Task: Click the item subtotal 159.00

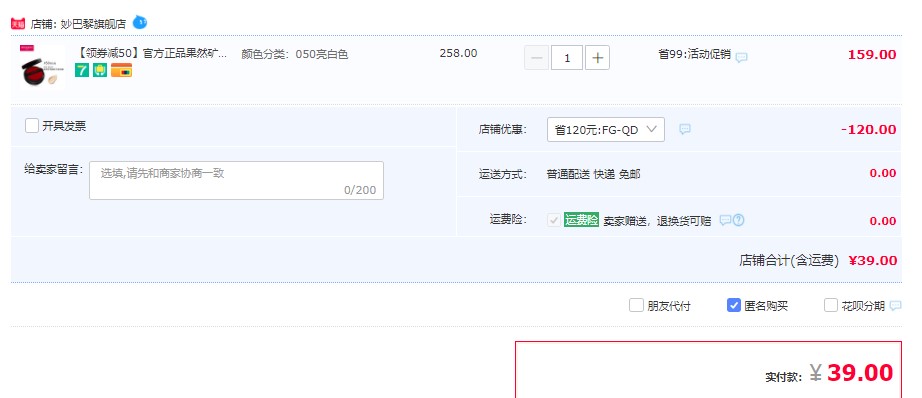Action: (872, 55)
